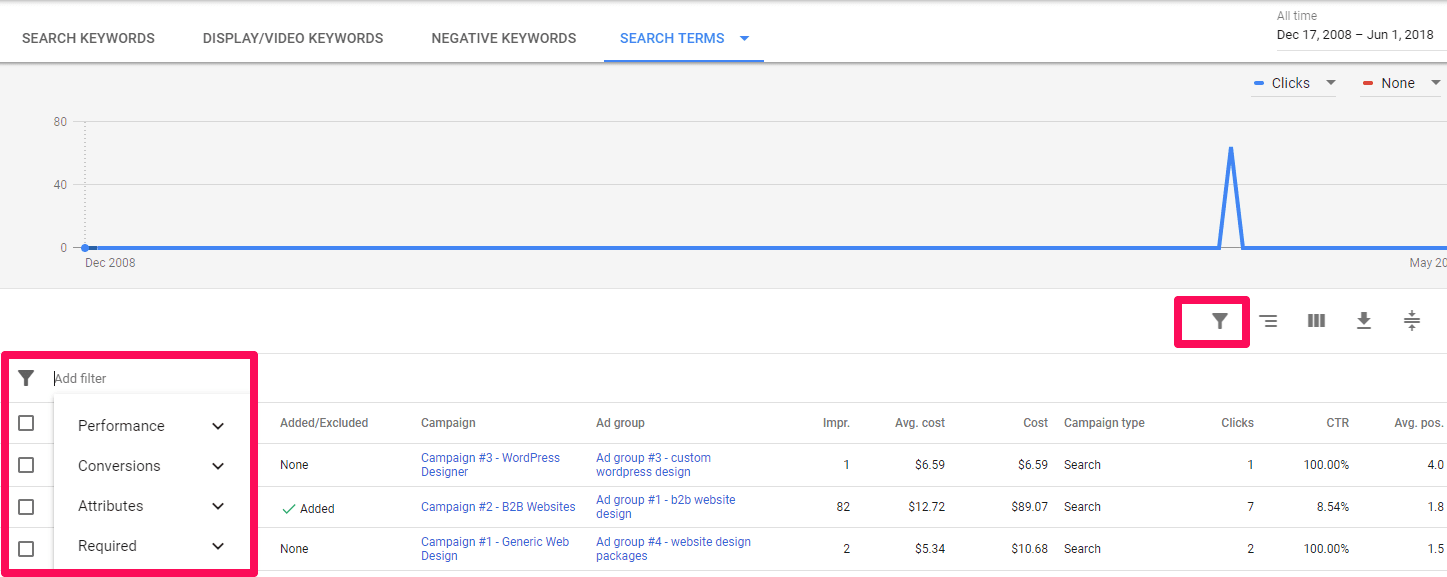The height and width of the screenshot is (577, 1447).
Task: Click the blue Clicks metric indicator square
Action: (x=1258, y=83)
